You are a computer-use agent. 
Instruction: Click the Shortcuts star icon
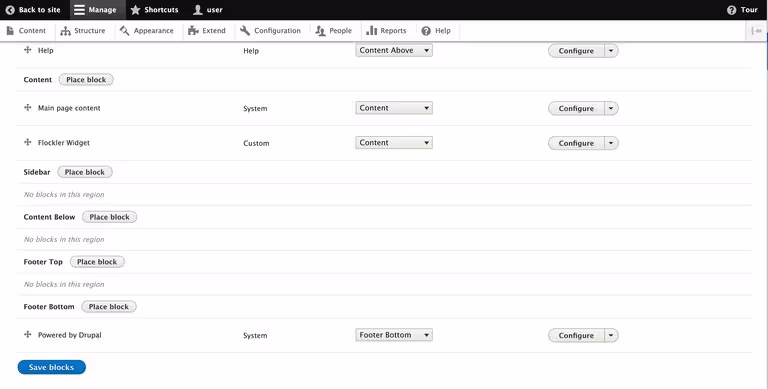pyautogui.click(x=136, y=10)
